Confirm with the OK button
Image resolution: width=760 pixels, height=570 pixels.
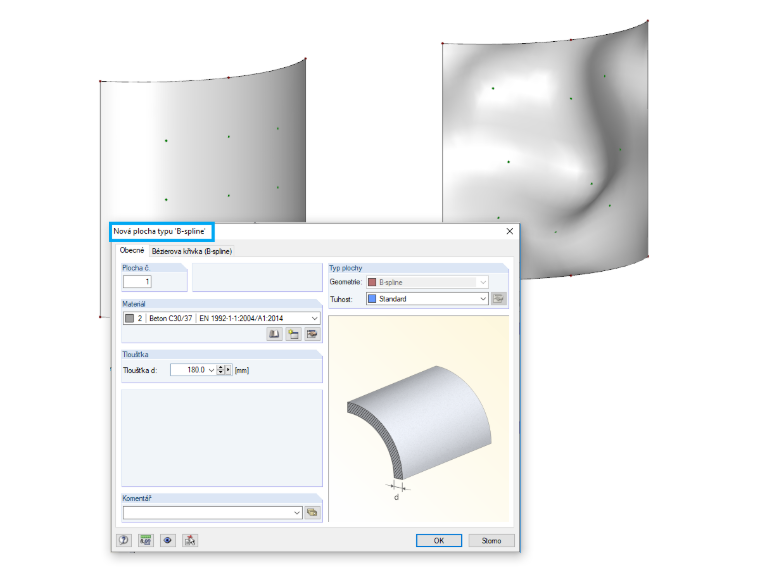coord(439,540)
